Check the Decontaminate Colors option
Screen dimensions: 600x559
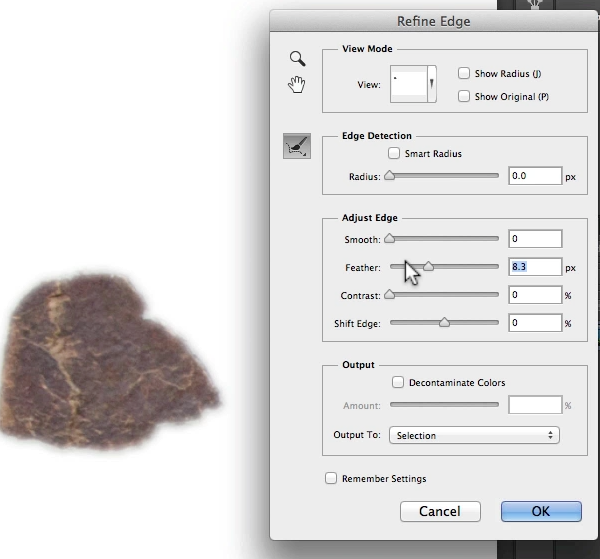[x=398, y=382]
